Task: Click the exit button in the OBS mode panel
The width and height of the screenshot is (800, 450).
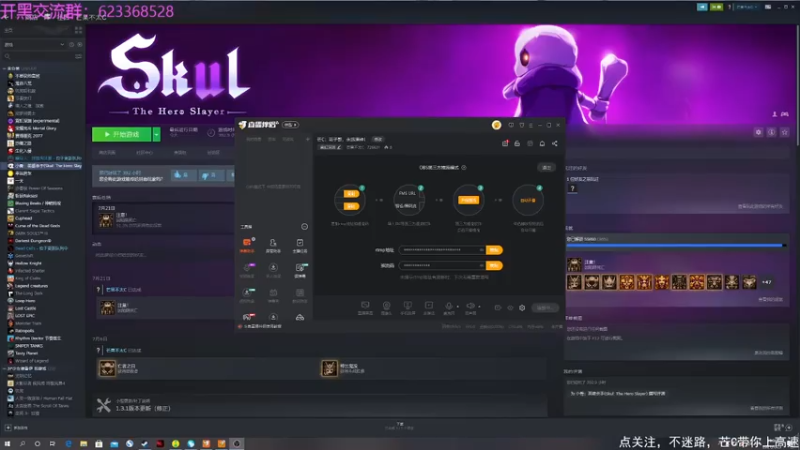Action: click(546, 167)
